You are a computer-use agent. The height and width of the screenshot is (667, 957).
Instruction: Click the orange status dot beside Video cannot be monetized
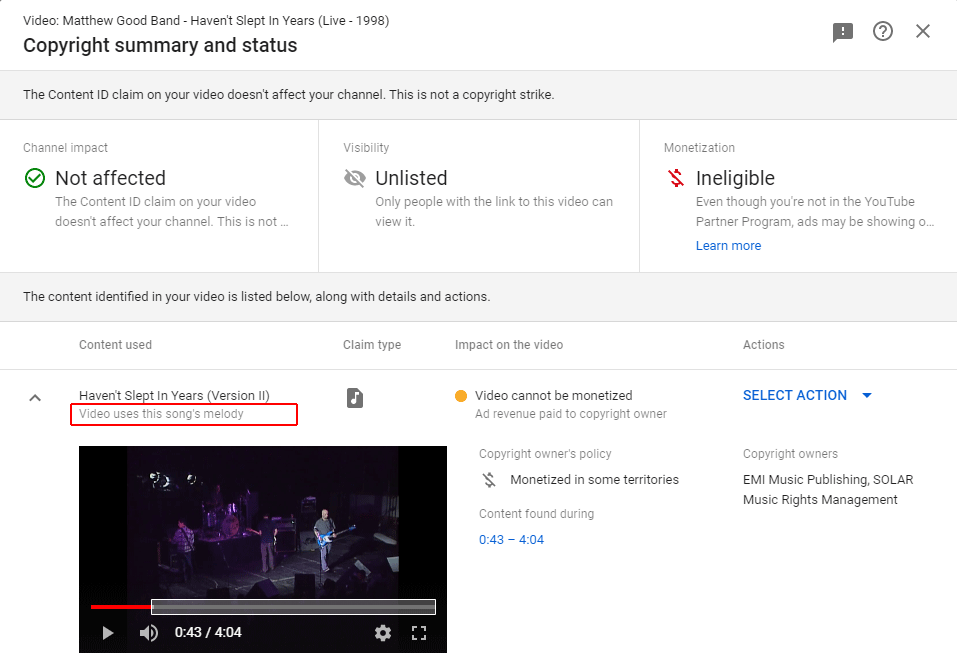pyautogui.click(x=461, y=396)
